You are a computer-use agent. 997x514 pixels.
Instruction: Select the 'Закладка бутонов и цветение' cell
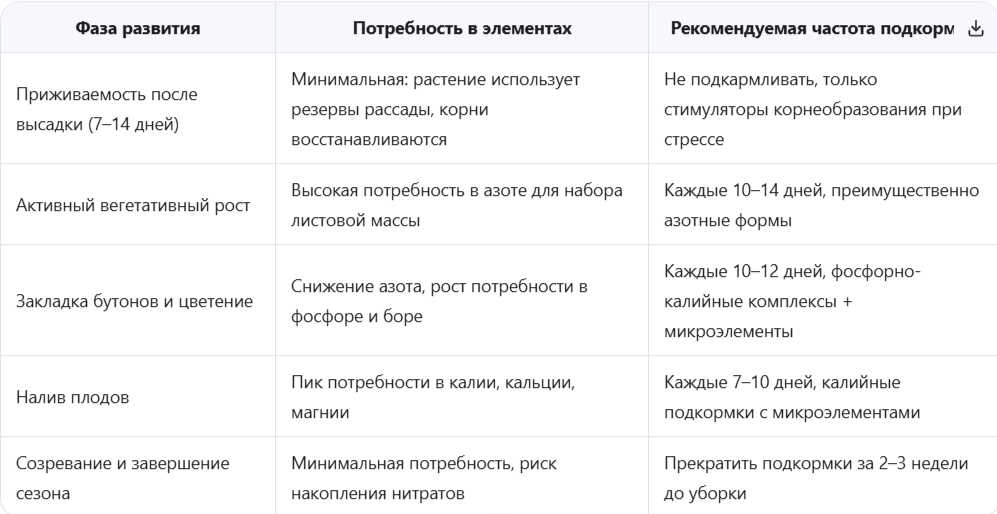pos(137,301)
